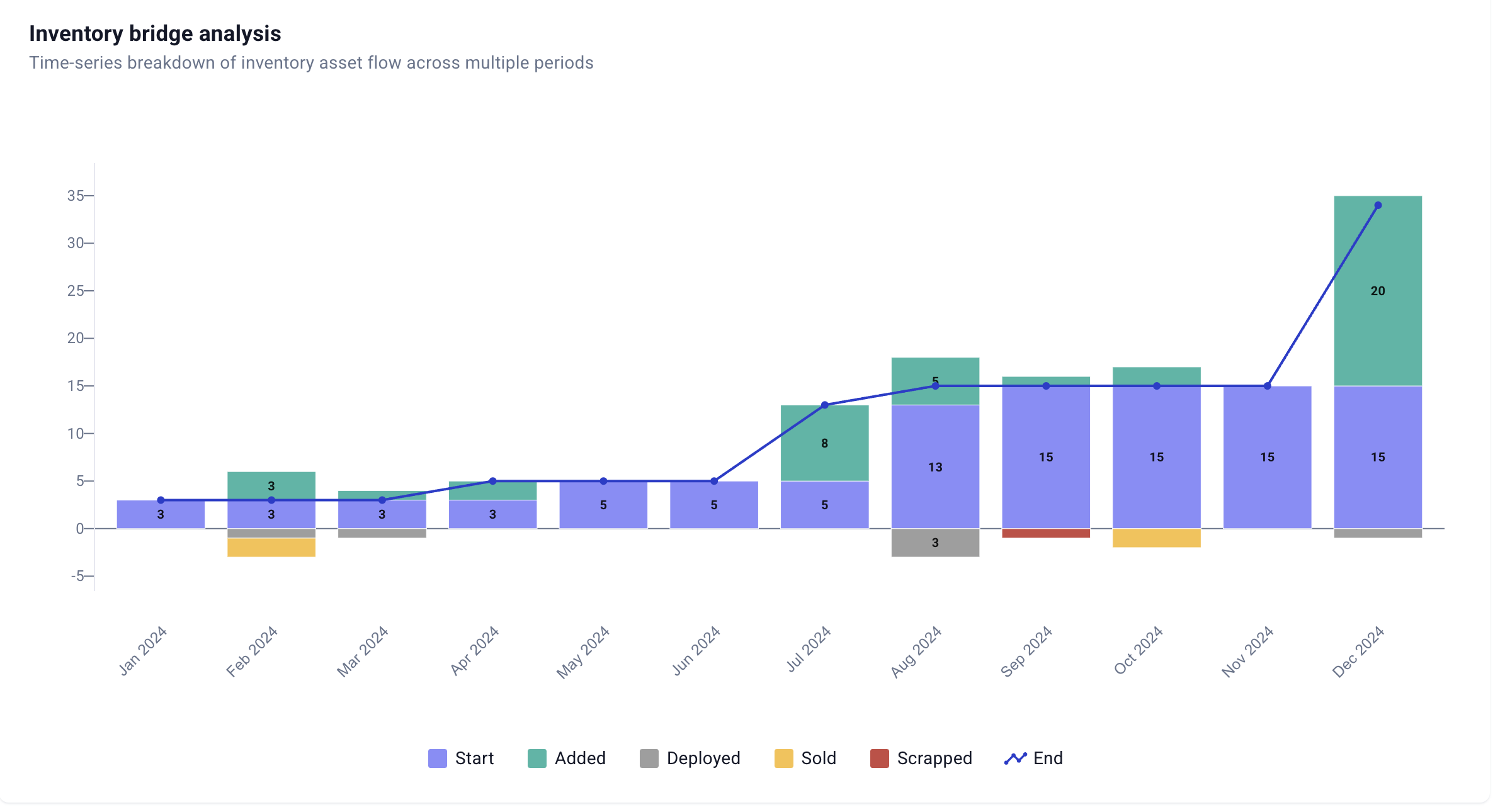This screenshot has height=812, width=1505.
Task: Click the End line point at Apr 2024
Action: point(492,481)
